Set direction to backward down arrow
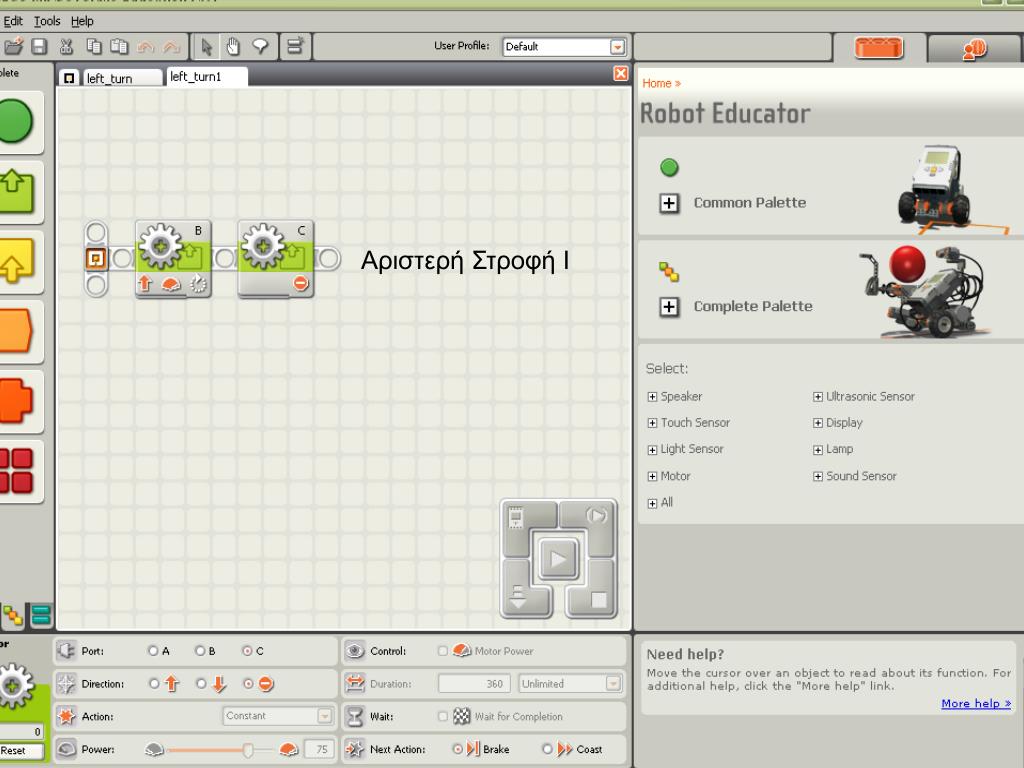Image resolution: width=1024 pixels, height=768 pixels. click(201, 684)
